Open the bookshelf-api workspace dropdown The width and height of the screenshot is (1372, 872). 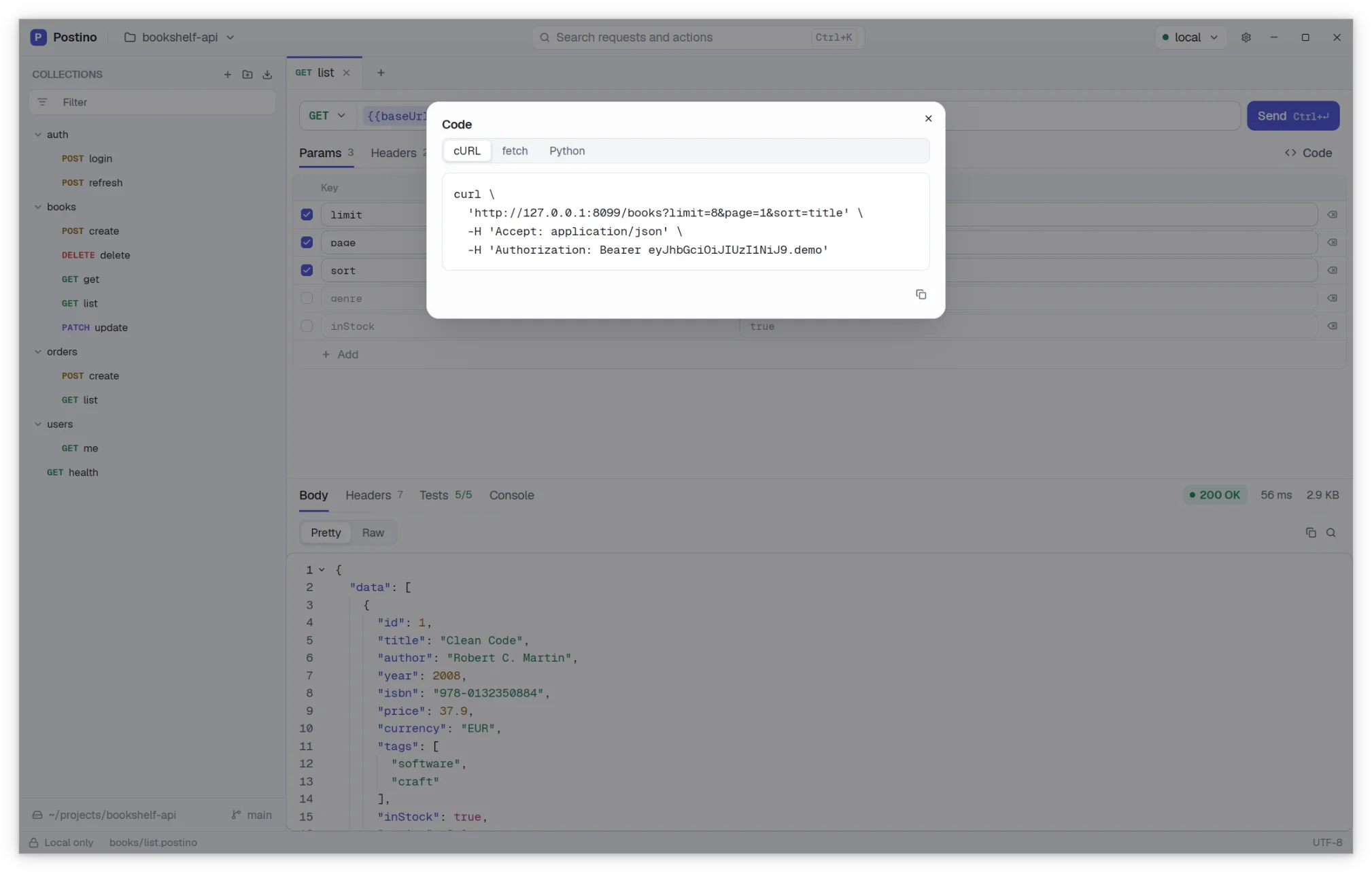pos(179,37)
